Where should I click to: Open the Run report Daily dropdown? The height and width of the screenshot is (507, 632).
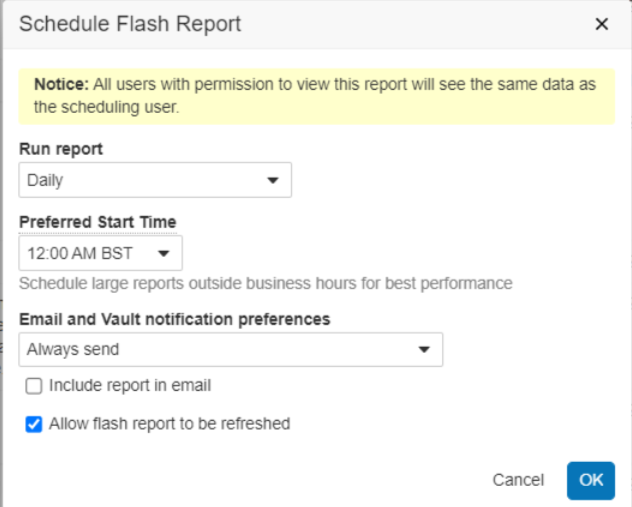155,181
